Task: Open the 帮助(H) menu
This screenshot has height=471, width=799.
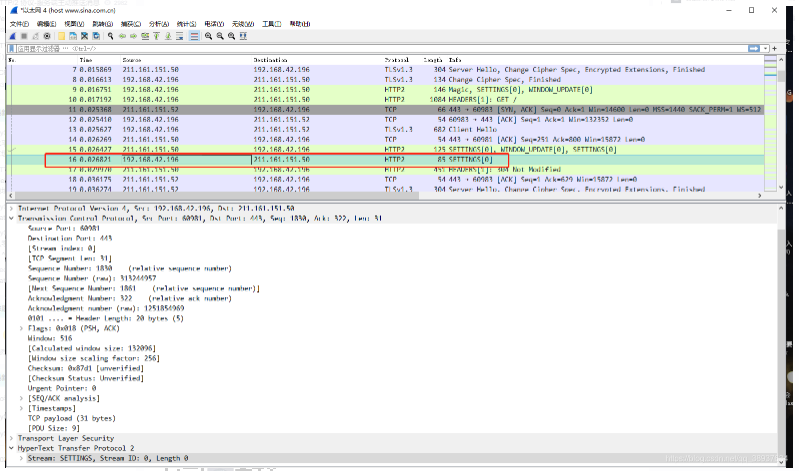Action: [300, 24]
